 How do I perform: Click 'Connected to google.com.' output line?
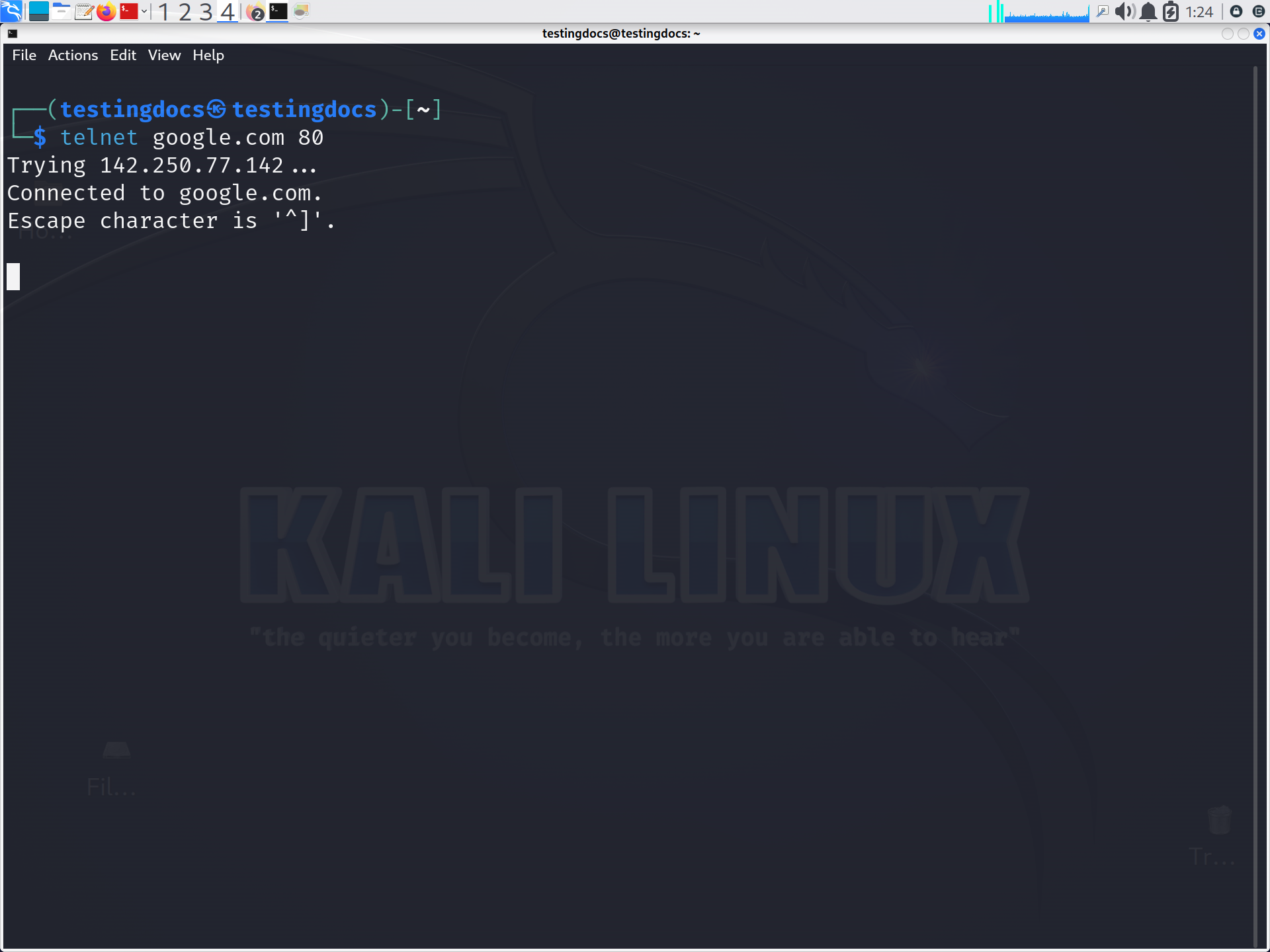(x=165, y=193)
